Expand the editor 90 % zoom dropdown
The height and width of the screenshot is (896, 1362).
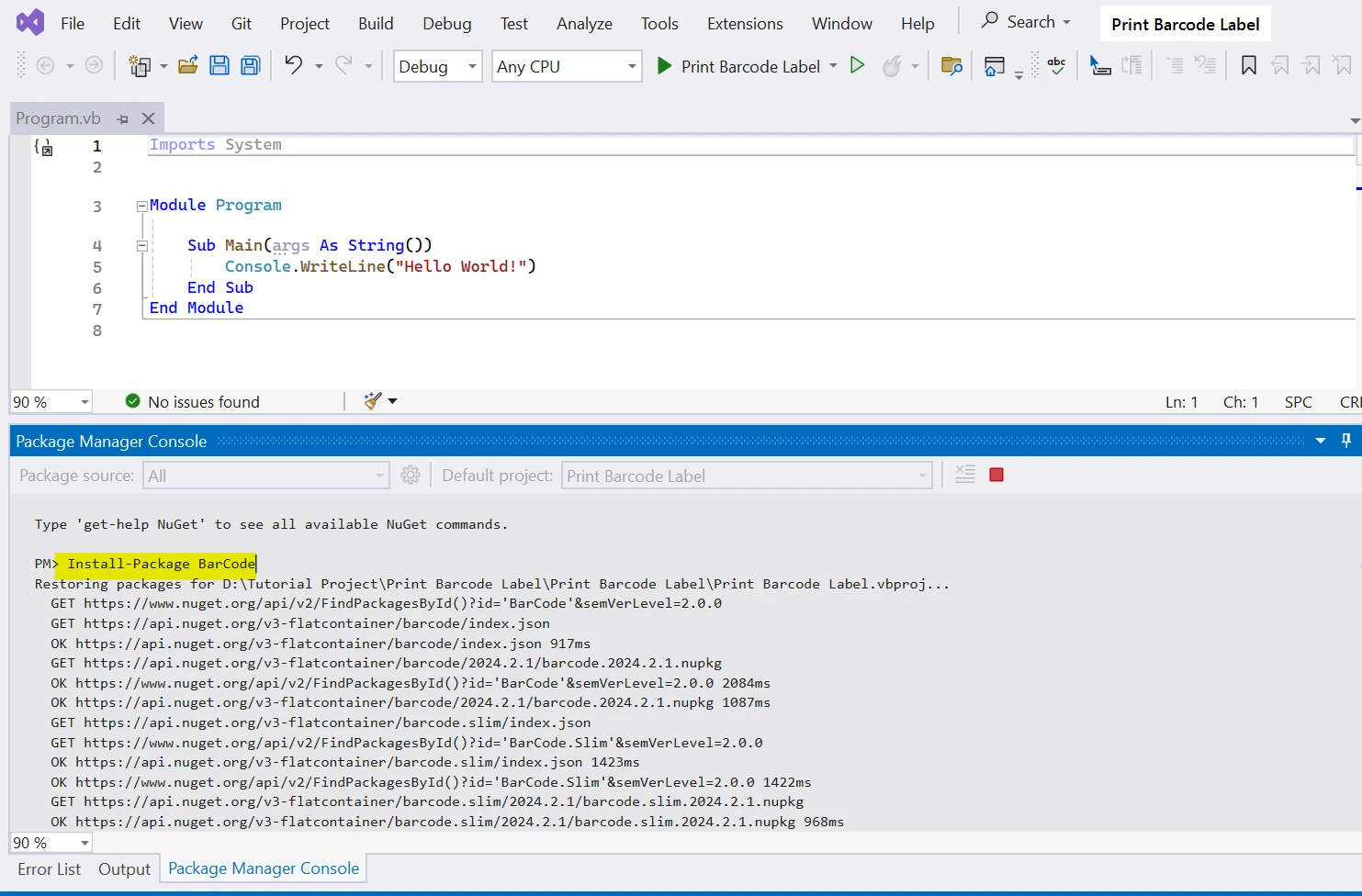pos(84,402)
